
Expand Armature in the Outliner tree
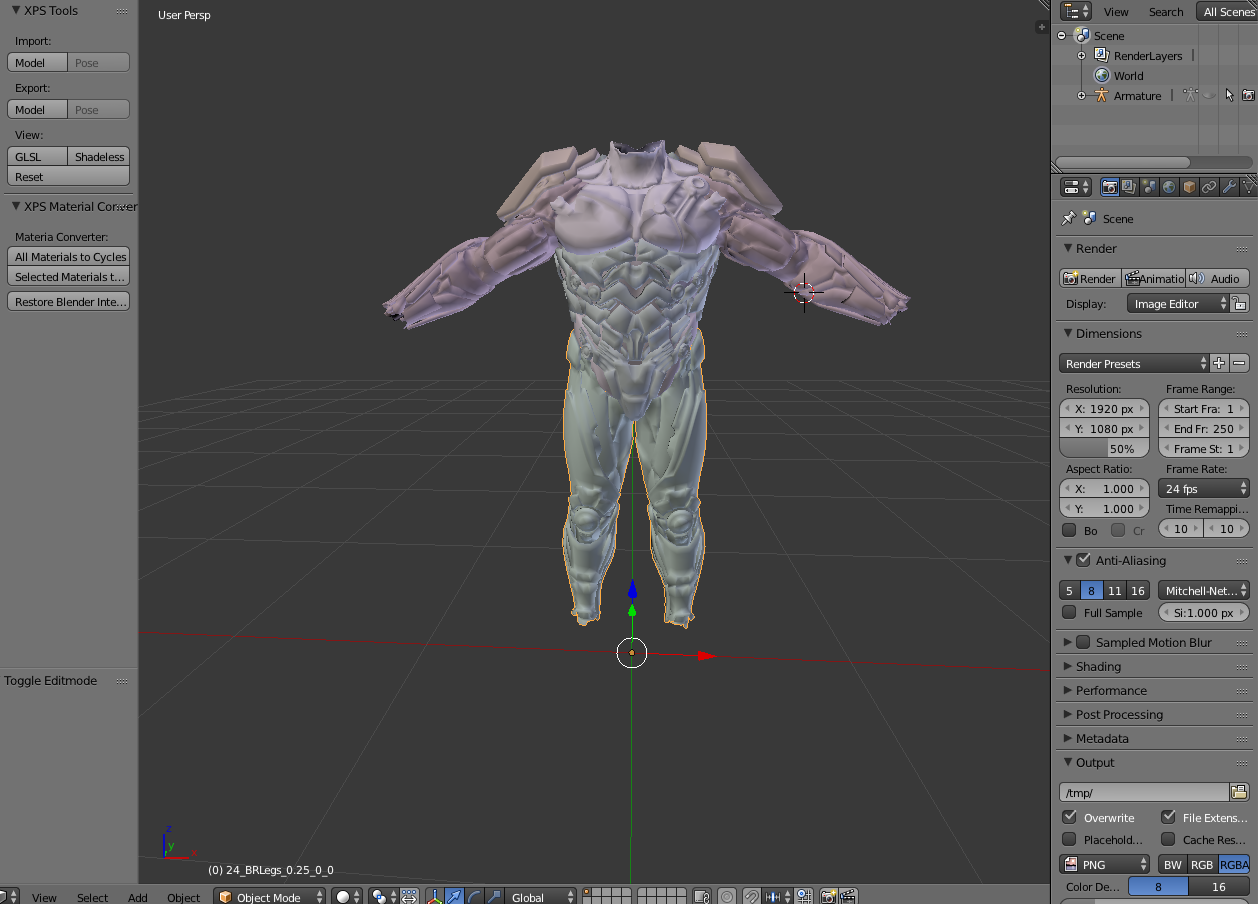pyautogui.click(x=1081, y=96)
